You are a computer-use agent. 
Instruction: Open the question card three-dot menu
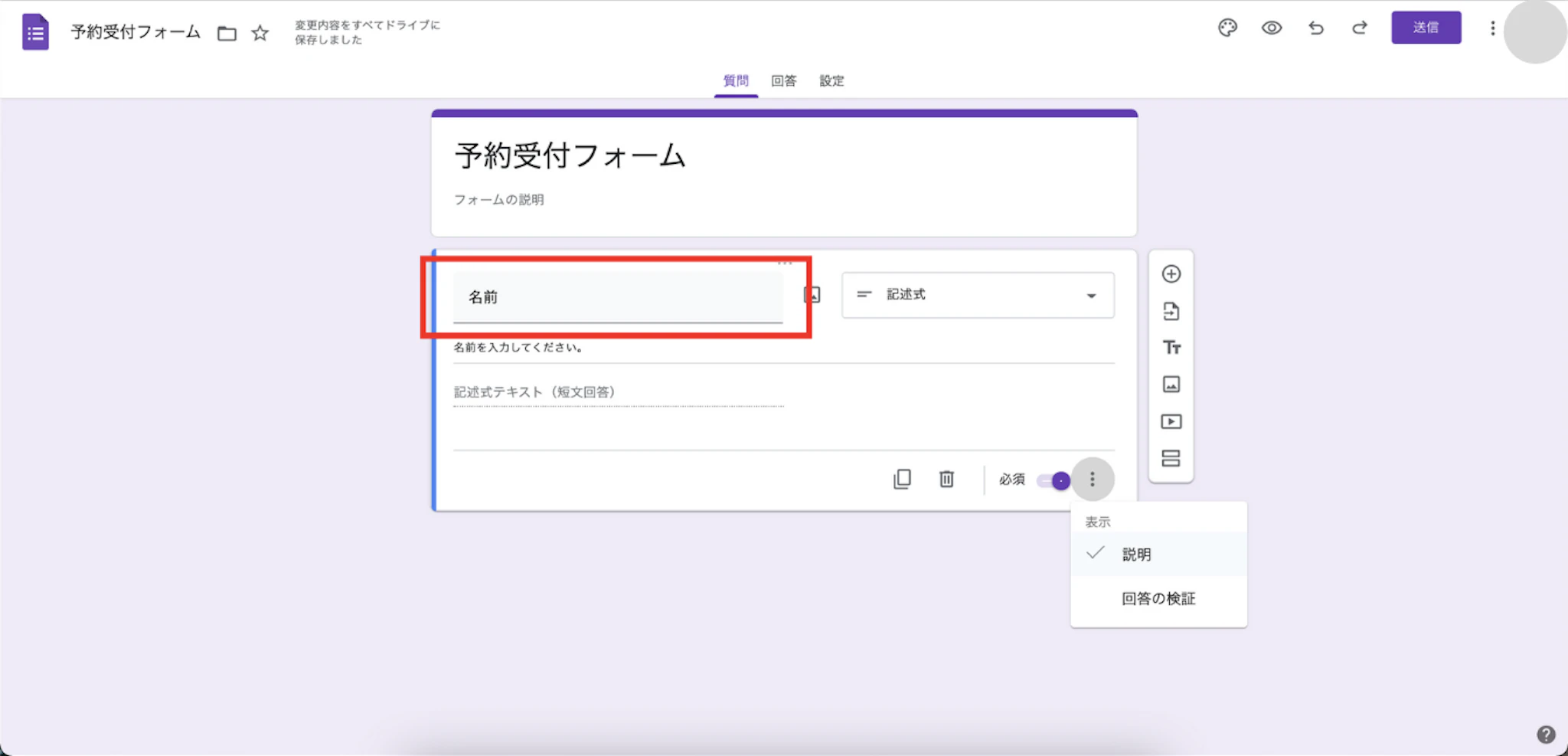(1093, 479)
